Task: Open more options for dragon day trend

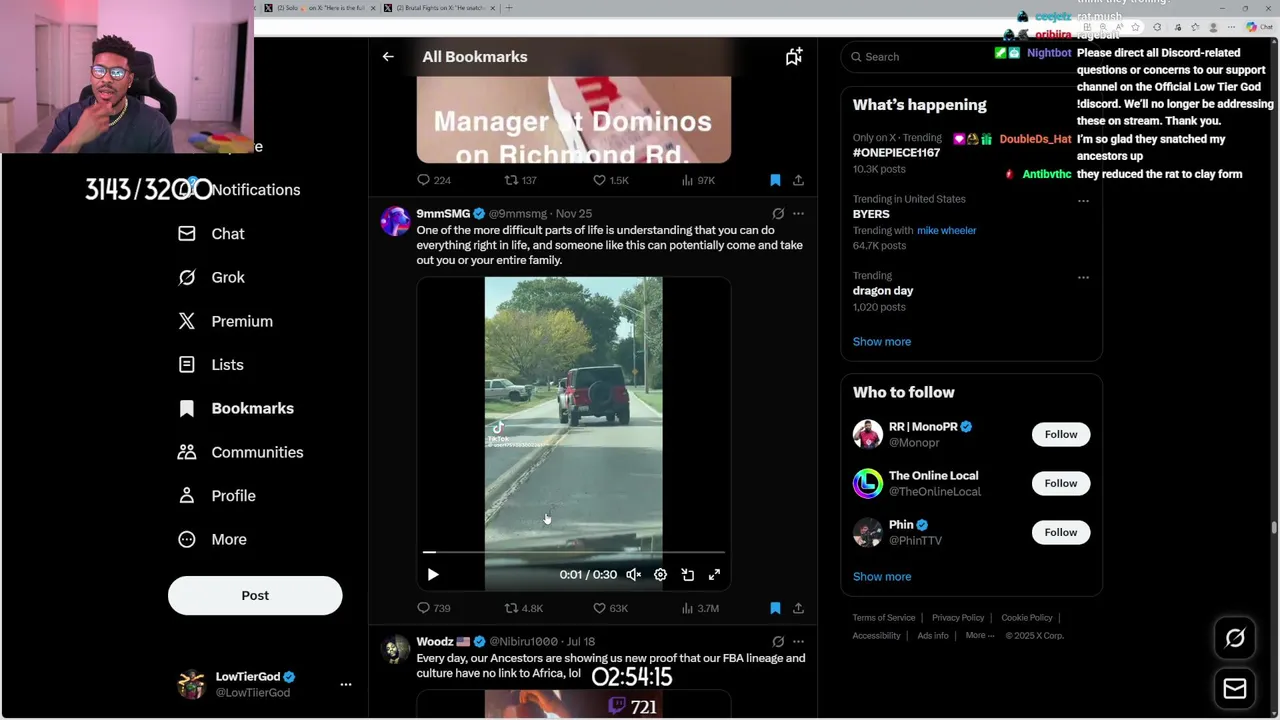Action: pyautogui.click(x=1083, y=277)
